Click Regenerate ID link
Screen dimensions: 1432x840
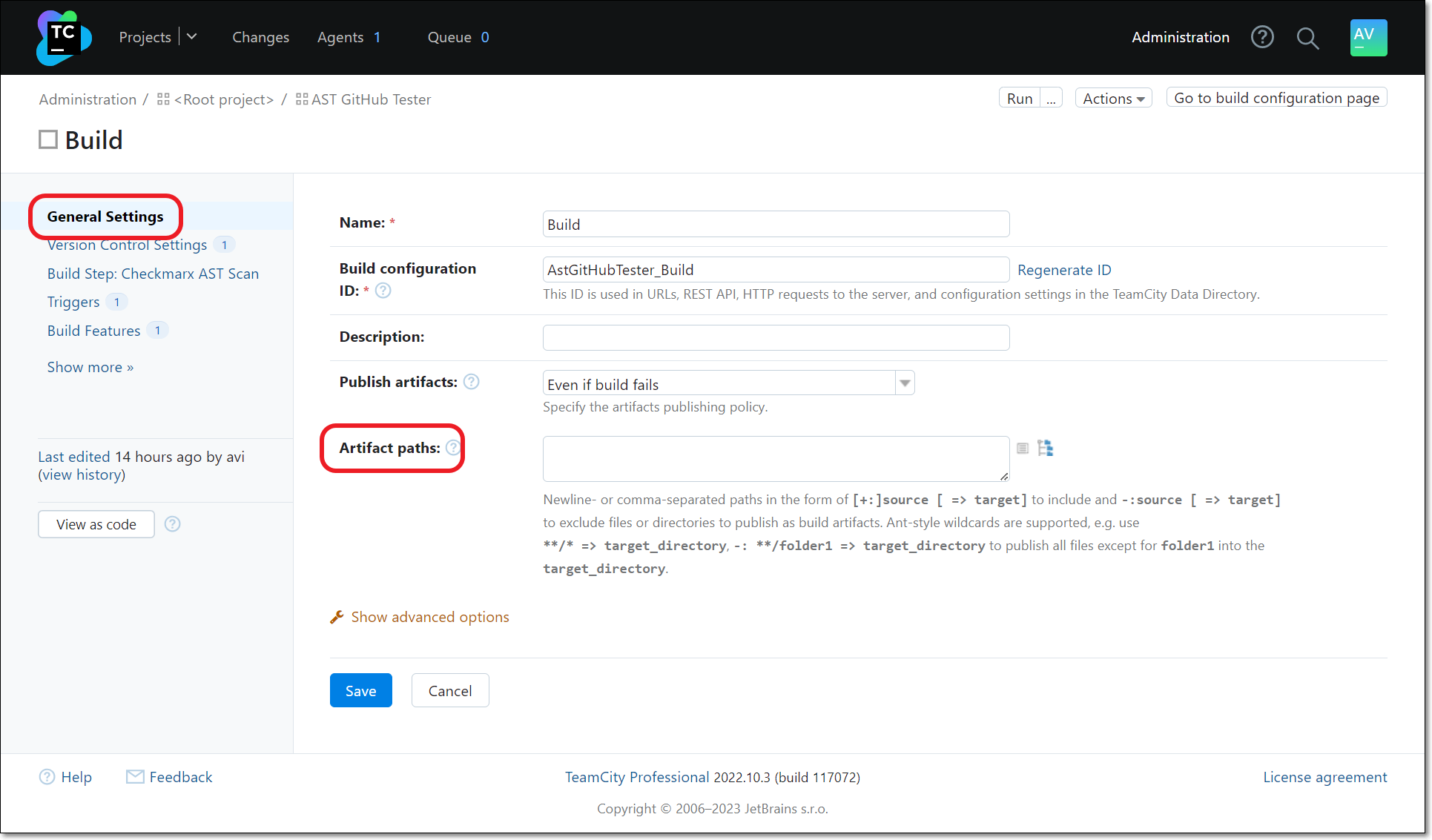click(x=1064, y=270)
